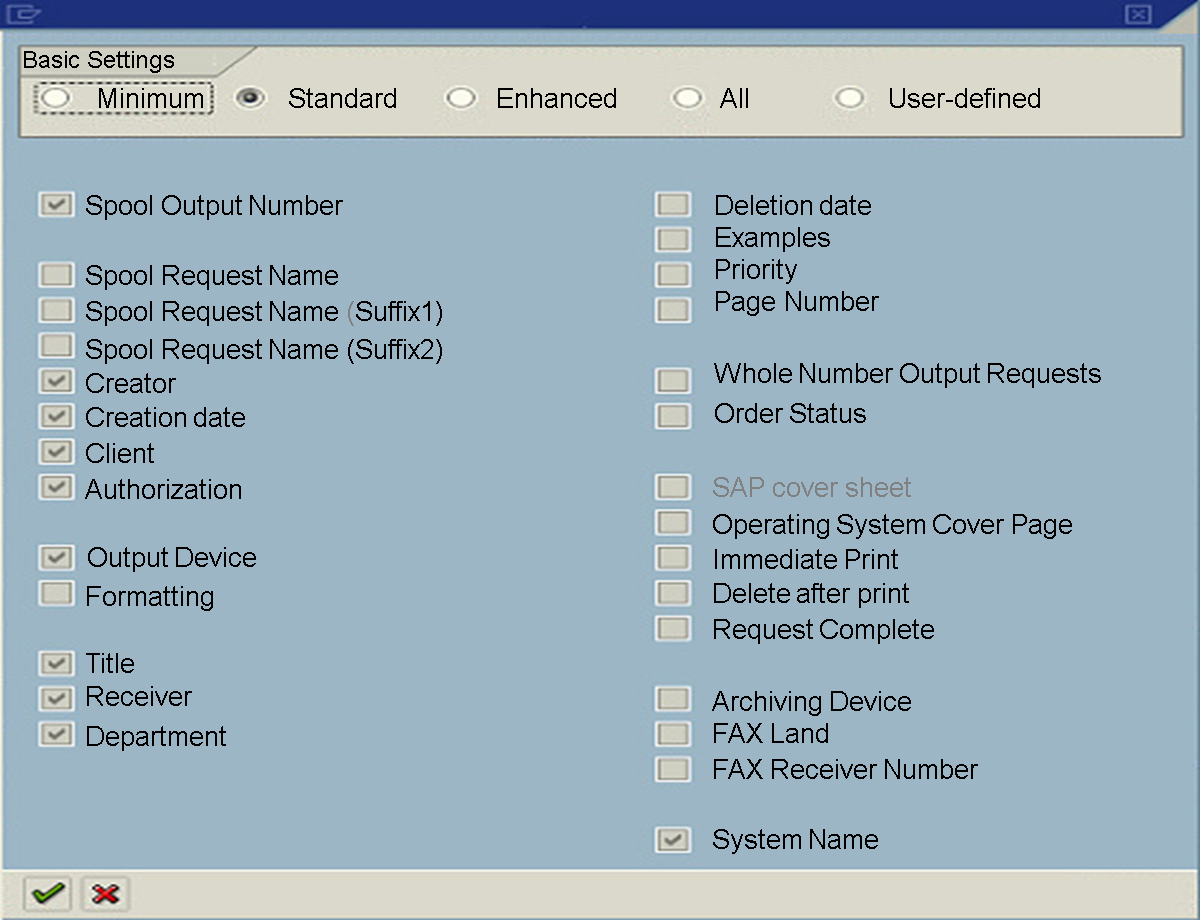Choose the Enhanced basic setting

(461, 98)
